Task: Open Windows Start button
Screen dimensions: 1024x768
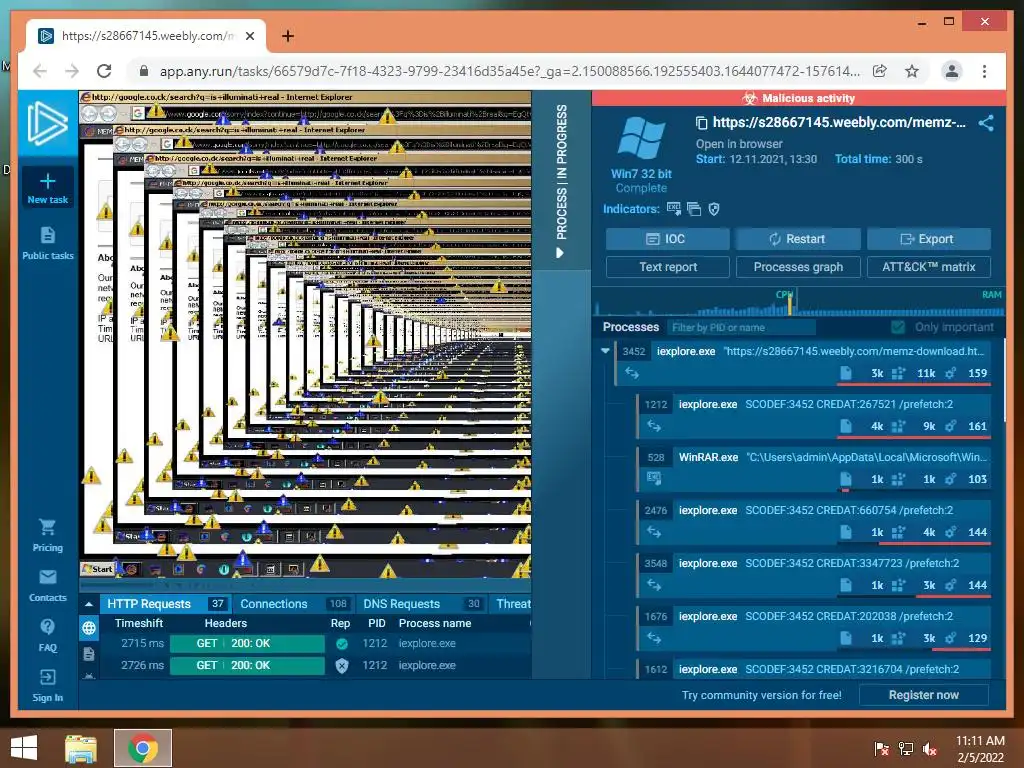Action: click(24, 748)
